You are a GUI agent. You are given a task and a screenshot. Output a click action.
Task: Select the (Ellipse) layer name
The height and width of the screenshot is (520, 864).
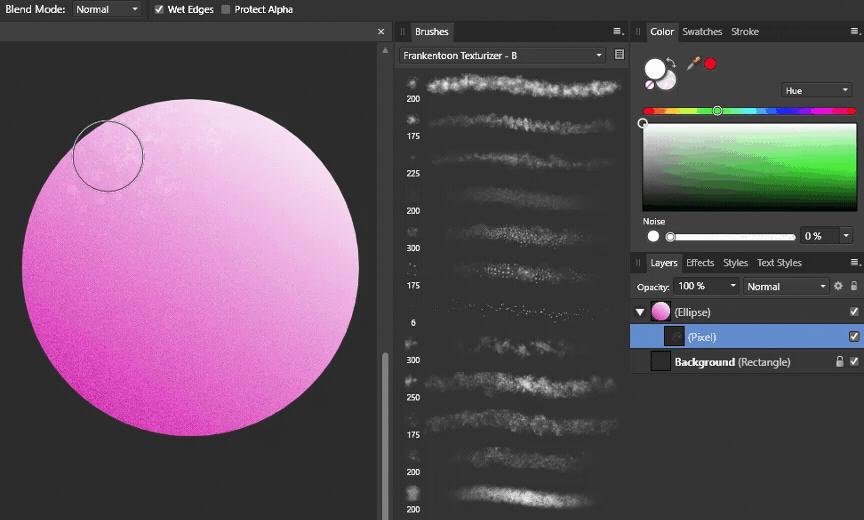[x=692, y=312]
